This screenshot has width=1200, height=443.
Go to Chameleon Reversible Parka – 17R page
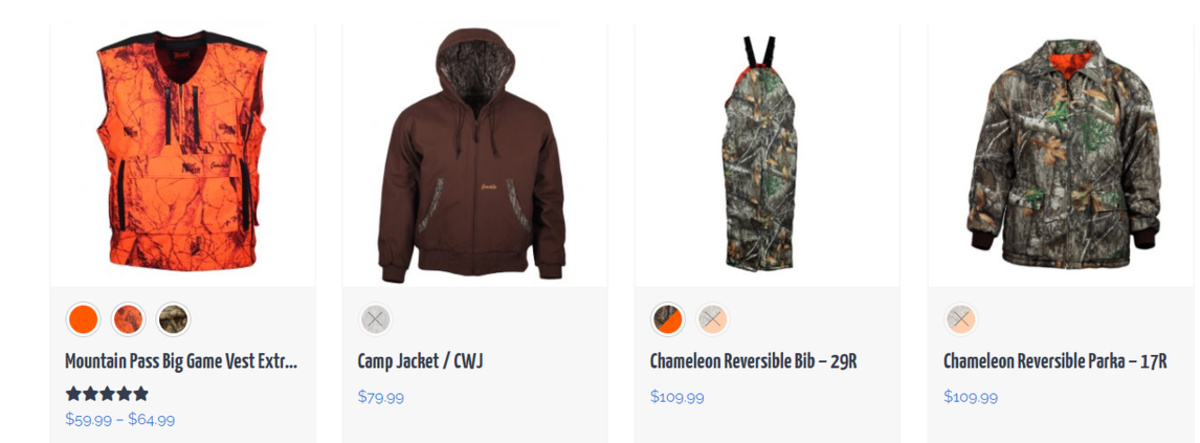(1055, 362)
